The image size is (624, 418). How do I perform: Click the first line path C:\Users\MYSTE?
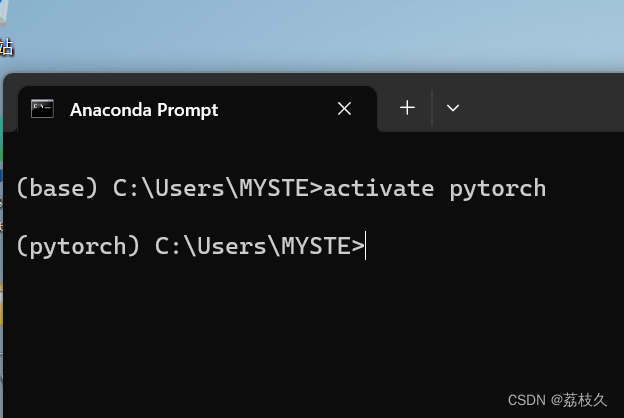click(217, 188)
